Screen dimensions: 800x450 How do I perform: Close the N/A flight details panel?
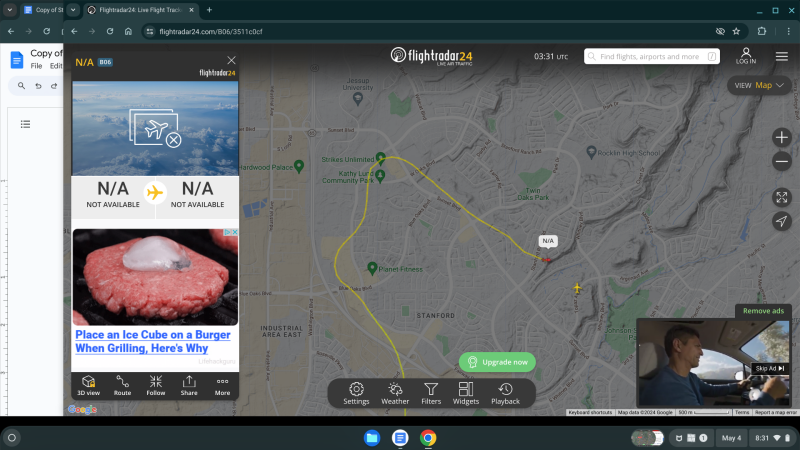[231, 60]
